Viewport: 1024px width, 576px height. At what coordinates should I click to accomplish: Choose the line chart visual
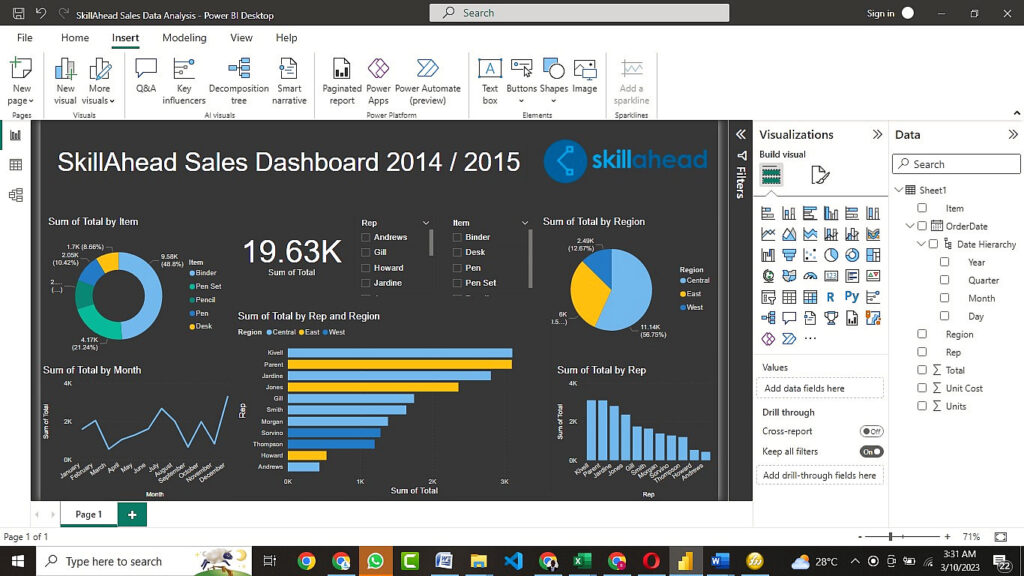click(x=768, y=234)
